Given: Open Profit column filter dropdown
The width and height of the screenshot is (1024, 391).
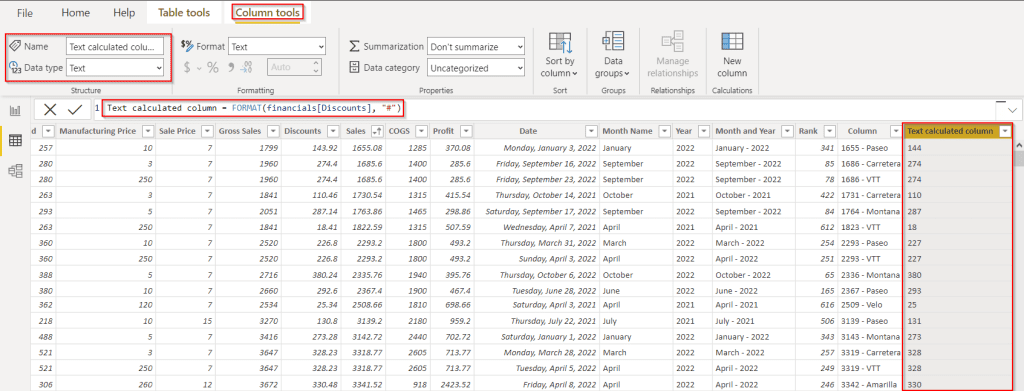Looking at the screenshot, I should pos(466,131).
